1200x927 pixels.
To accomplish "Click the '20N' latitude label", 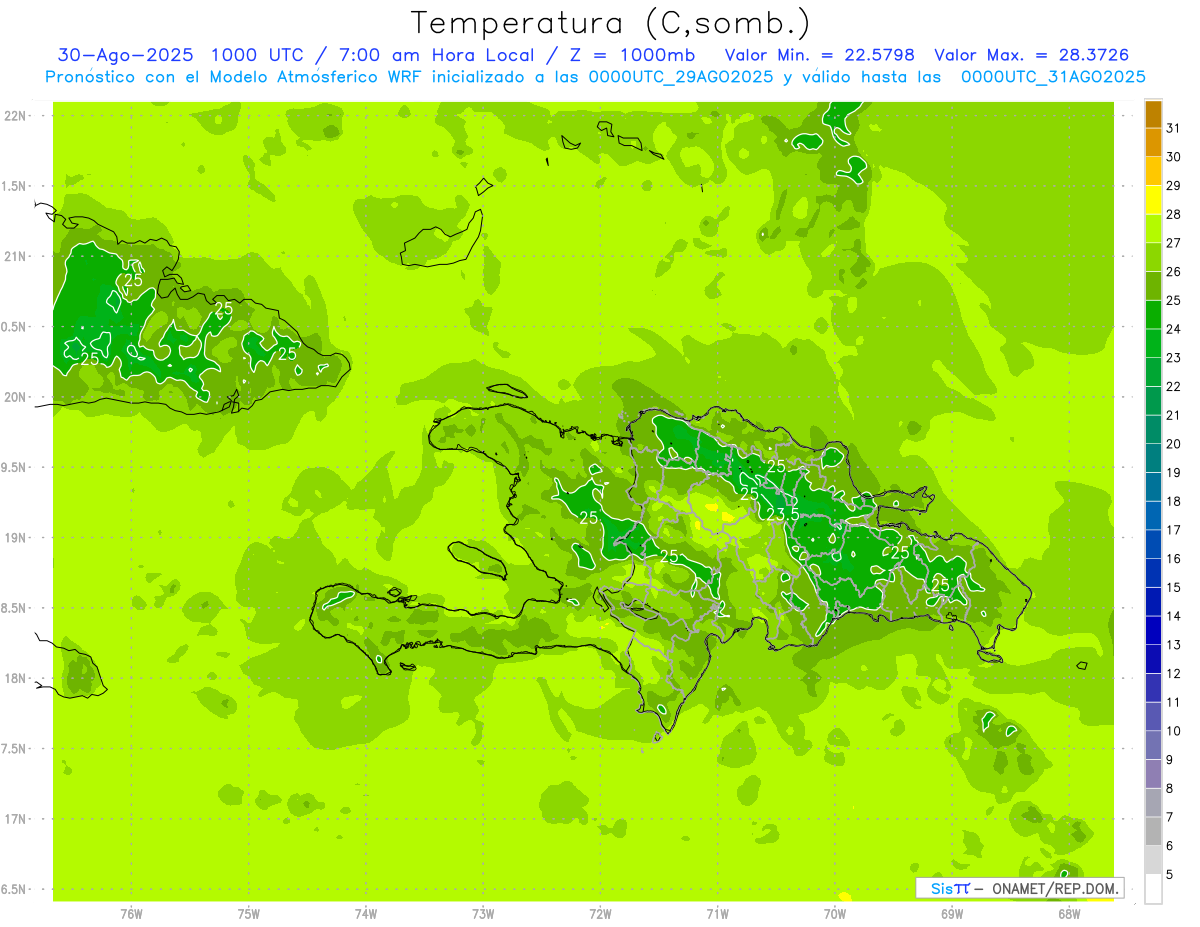I will point(14,397).
